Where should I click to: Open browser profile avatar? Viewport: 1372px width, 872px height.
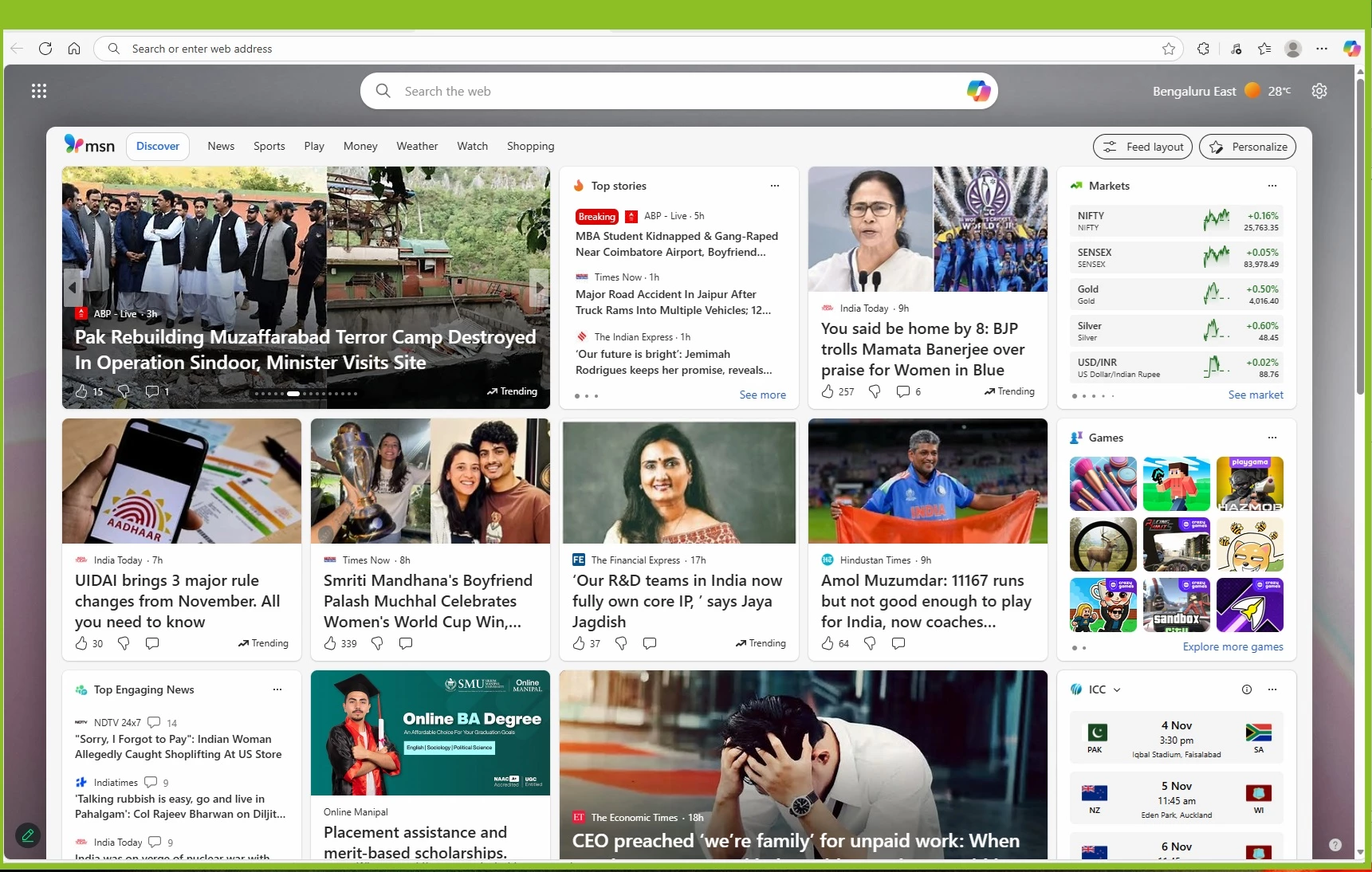pyautogui.click(x=1293, y=49)
